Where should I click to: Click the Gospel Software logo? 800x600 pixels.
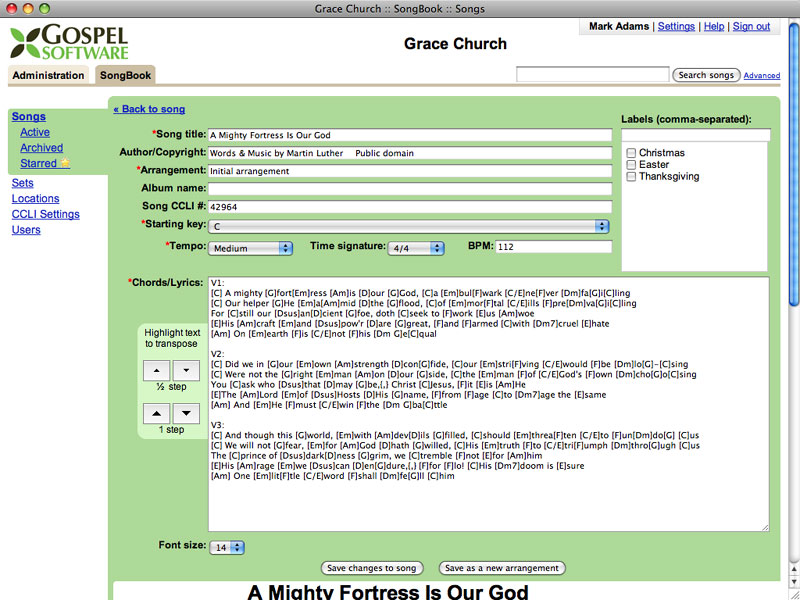point(69,42)
